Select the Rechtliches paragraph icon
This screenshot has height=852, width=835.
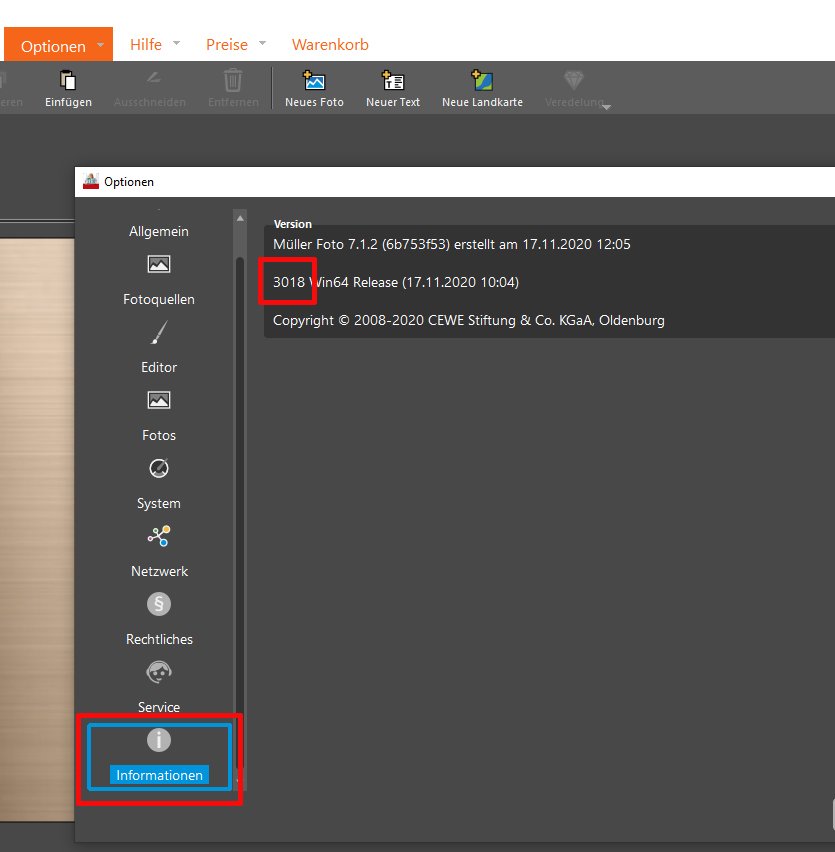click(159, 604)
